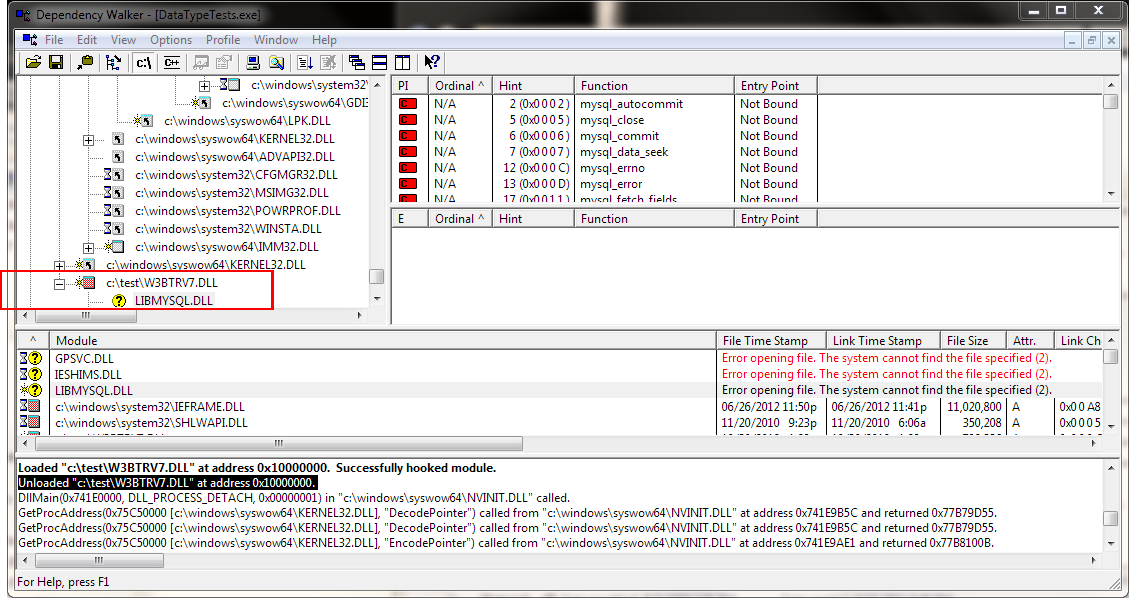Click the red C icon beside mysql_autocommit
Screen dimensions: 1129x598
pyautogui.click(x=408, y=104)
